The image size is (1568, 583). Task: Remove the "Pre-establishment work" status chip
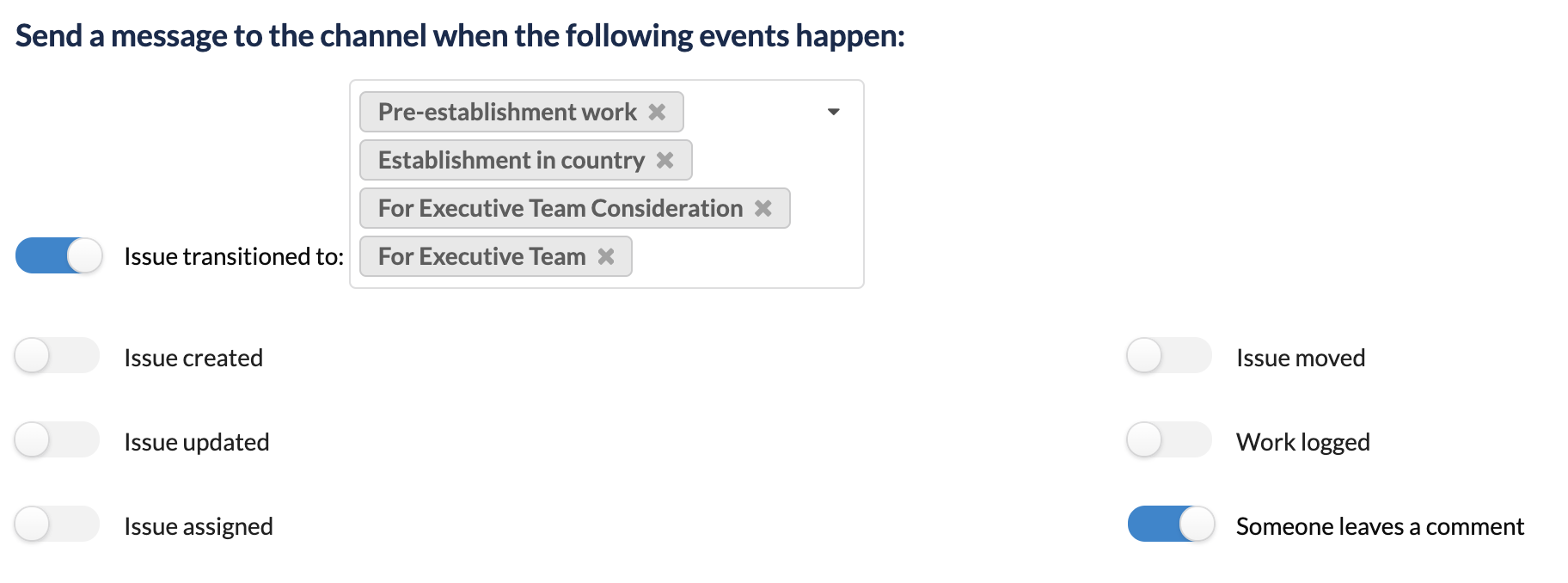point(658,111)
